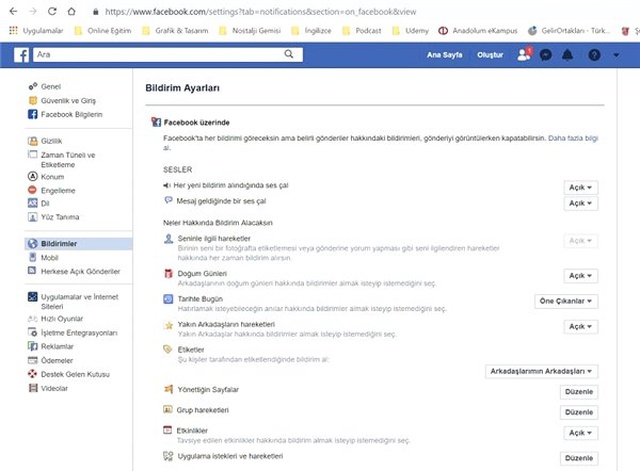Open Gizlilik settings
The image size is (640, 471).
tap(45, 141)
